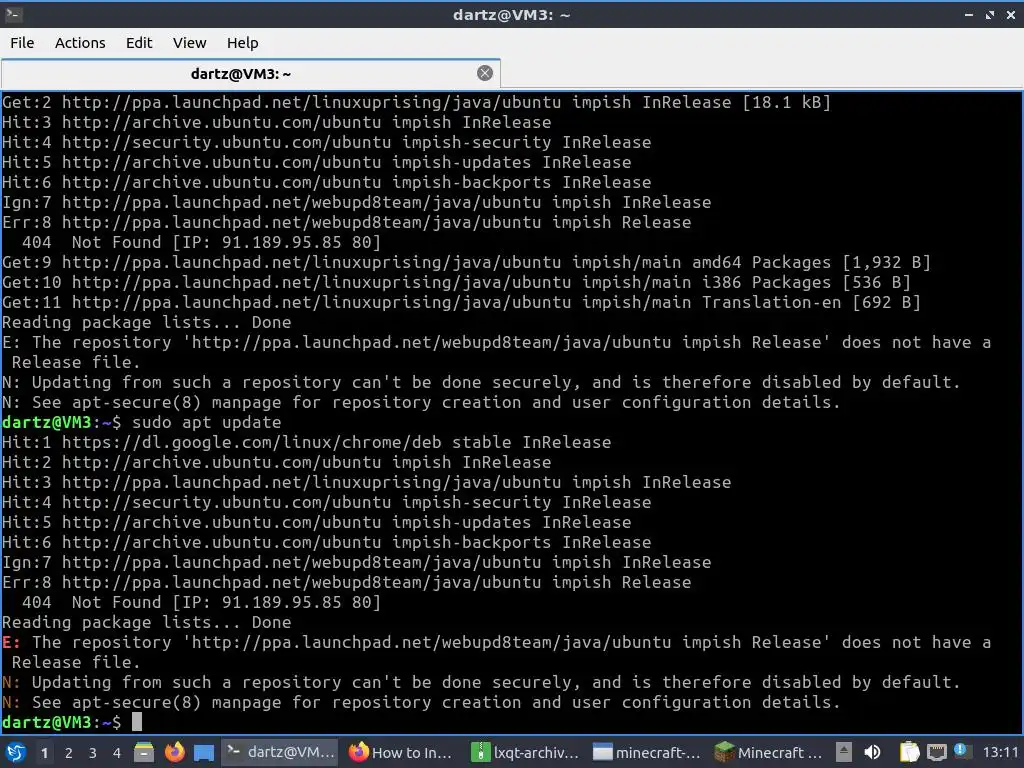1024x768 pixels.
Task: Close the dartz@VM3 tab with its X icon
Action: pyautogui.click(x=485, y=73)
